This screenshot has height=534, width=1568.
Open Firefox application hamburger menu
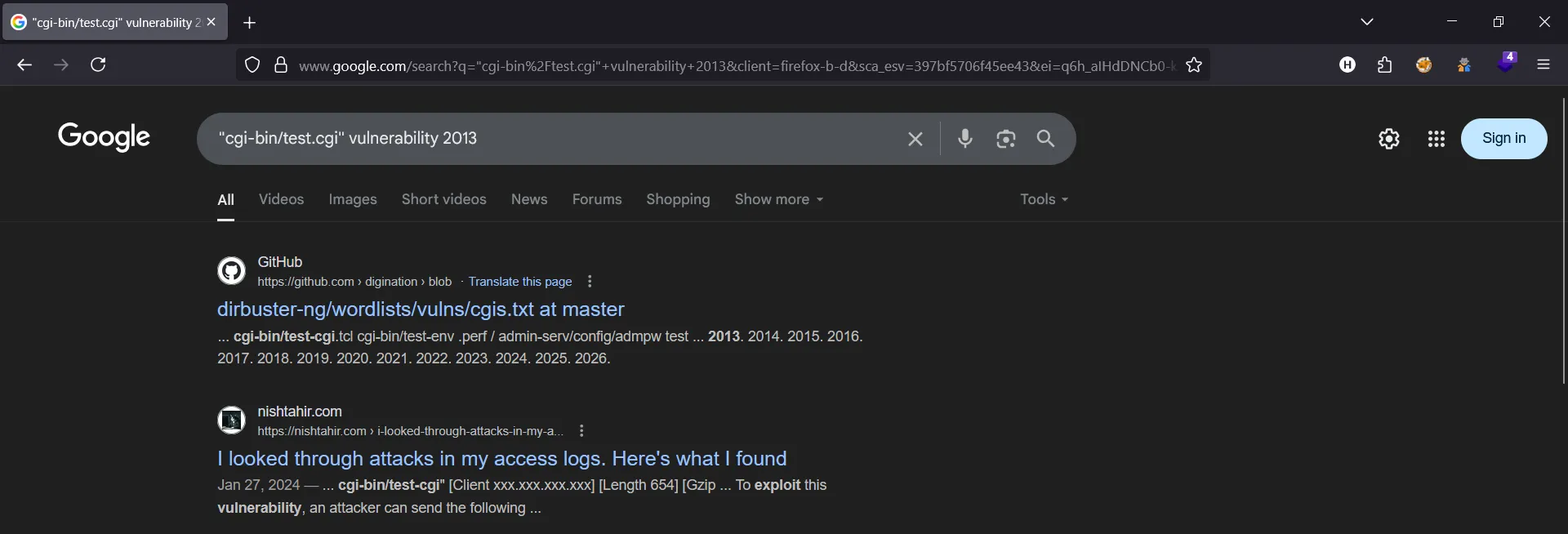coord(1543,65)
